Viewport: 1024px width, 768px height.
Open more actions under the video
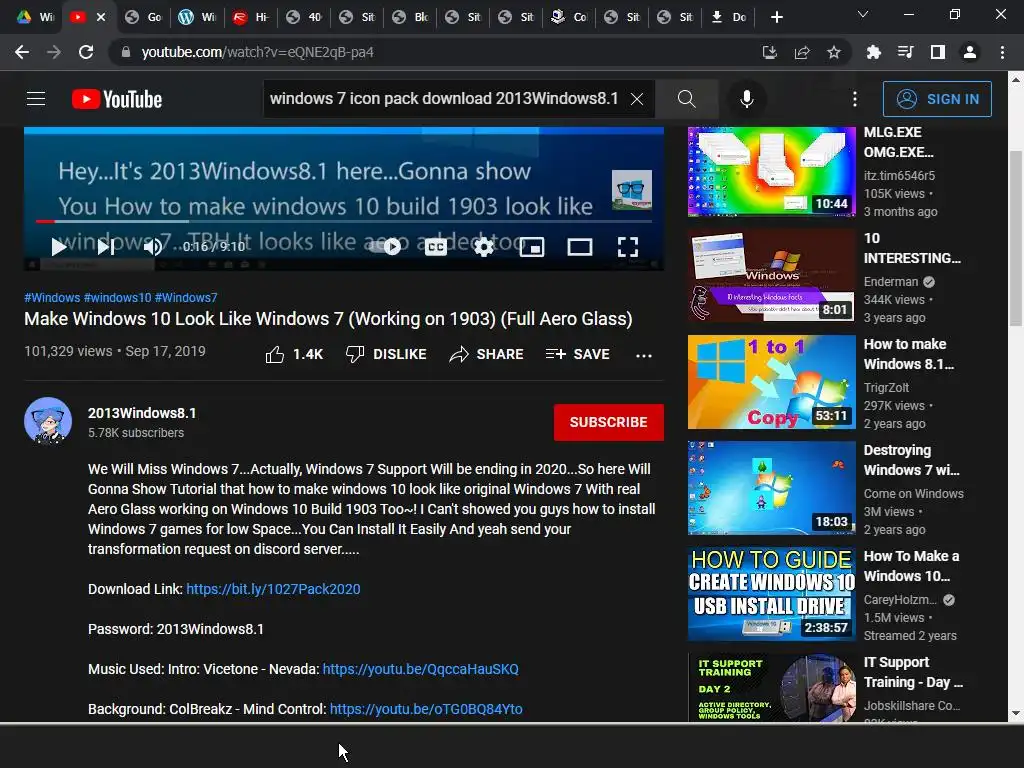click(x=644, y=355)
